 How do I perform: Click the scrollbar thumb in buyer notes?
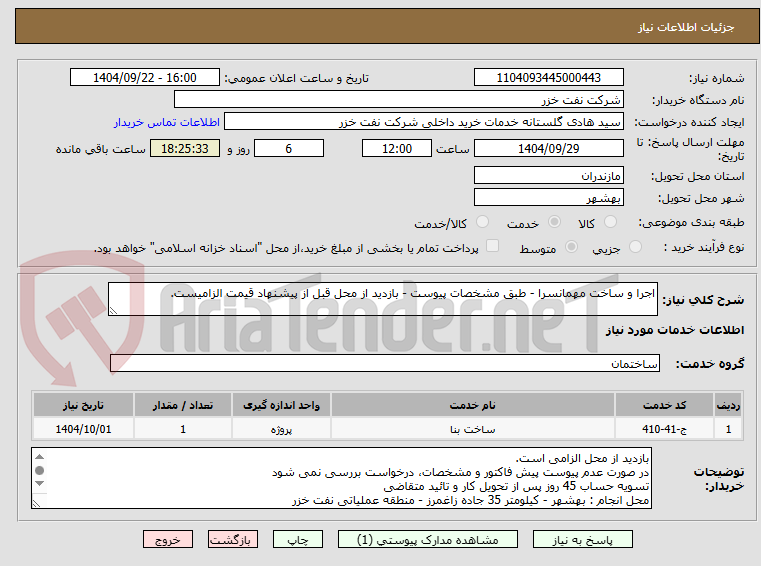pos(40,470)
